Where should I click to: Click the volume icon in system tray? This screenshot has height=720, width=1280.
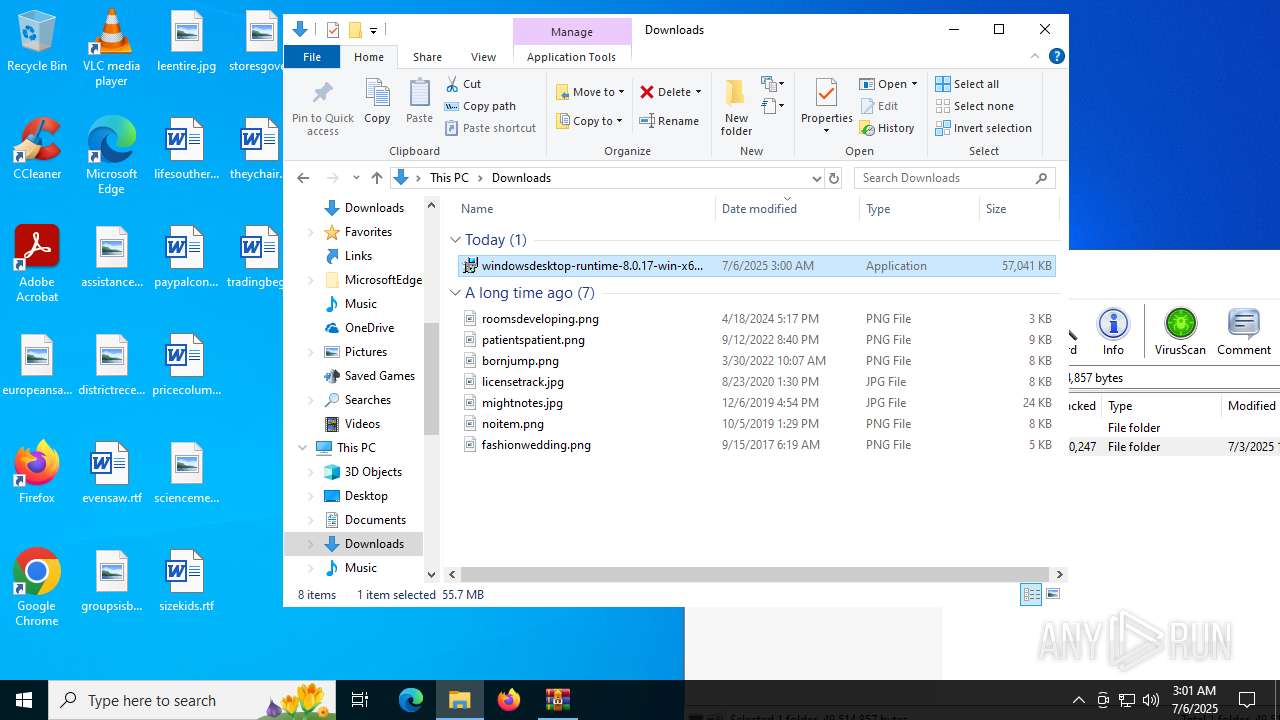point(1151,700)
